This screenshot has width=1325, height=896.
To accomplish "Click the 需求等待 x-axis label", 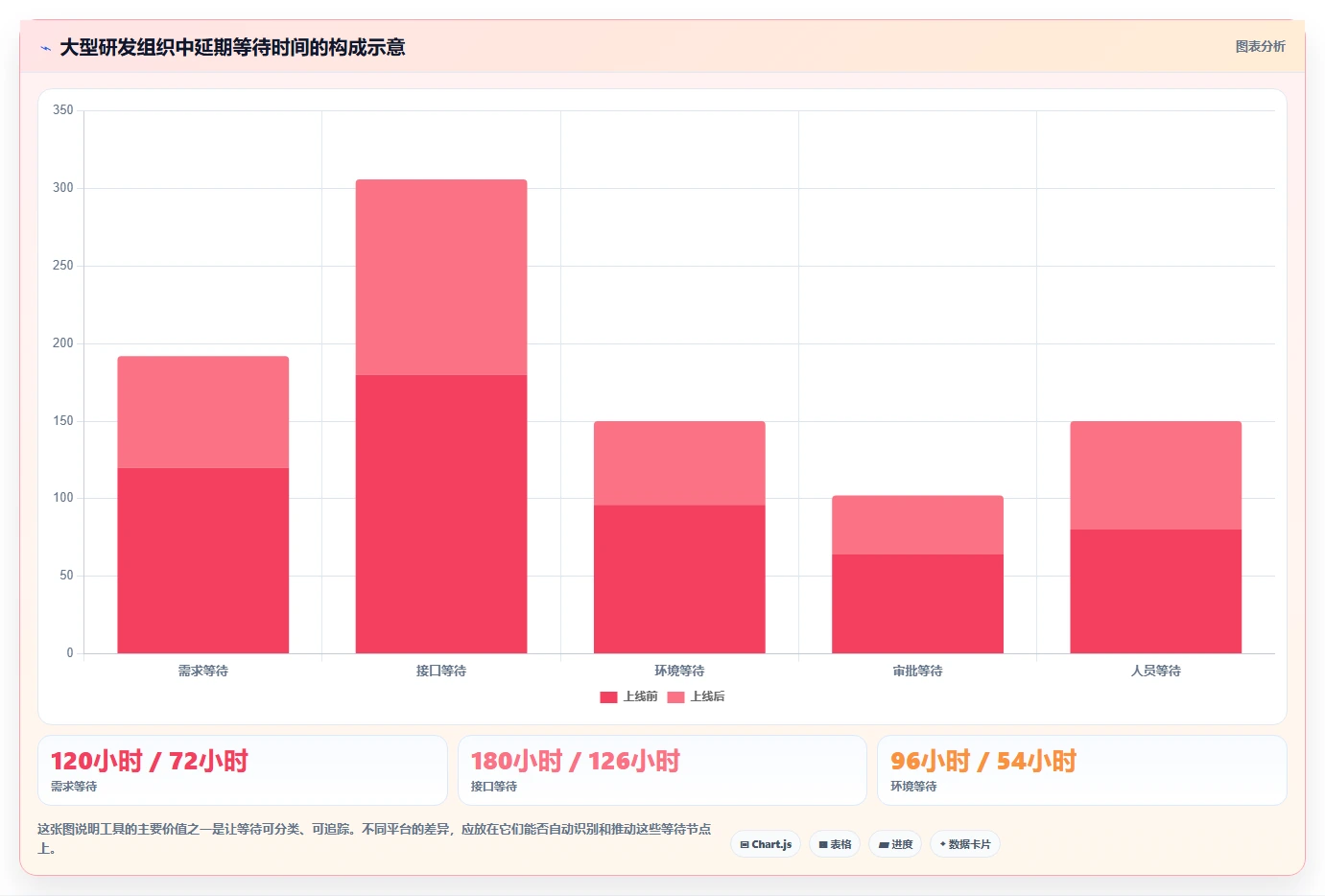I will (203, 671).
